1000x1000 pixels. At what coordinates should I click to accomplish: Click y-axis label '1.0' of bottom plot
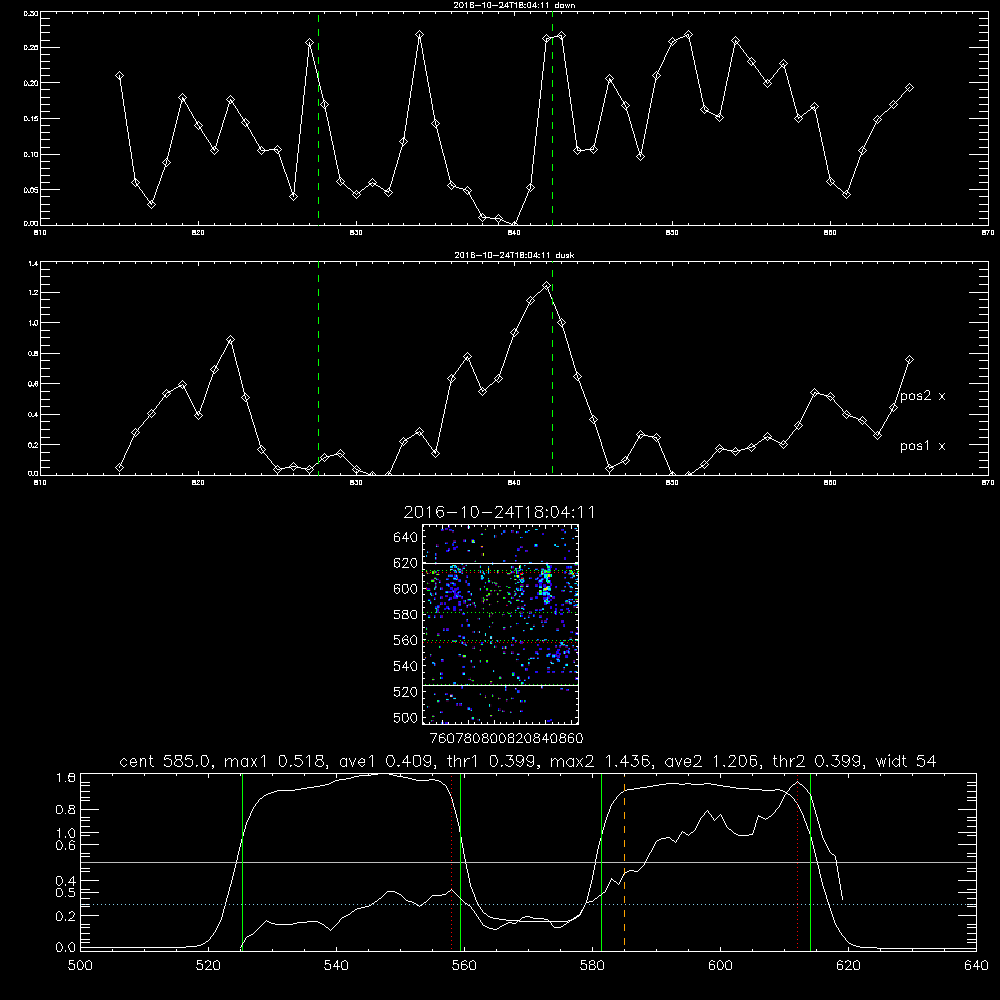66,833
